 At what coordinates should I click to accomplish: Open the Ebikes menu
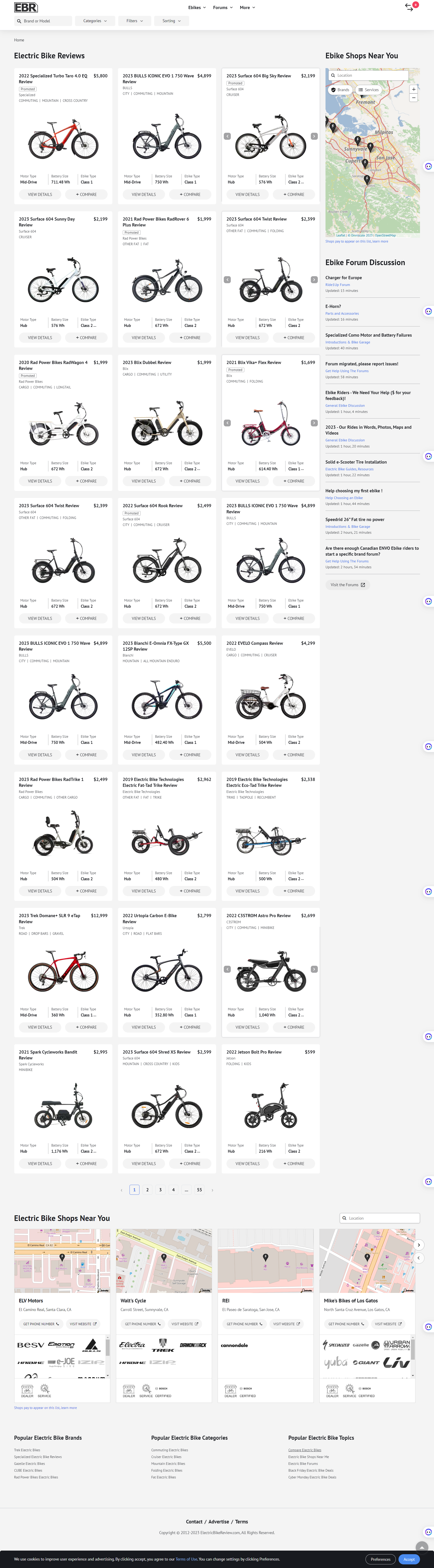tap(197, 7)
